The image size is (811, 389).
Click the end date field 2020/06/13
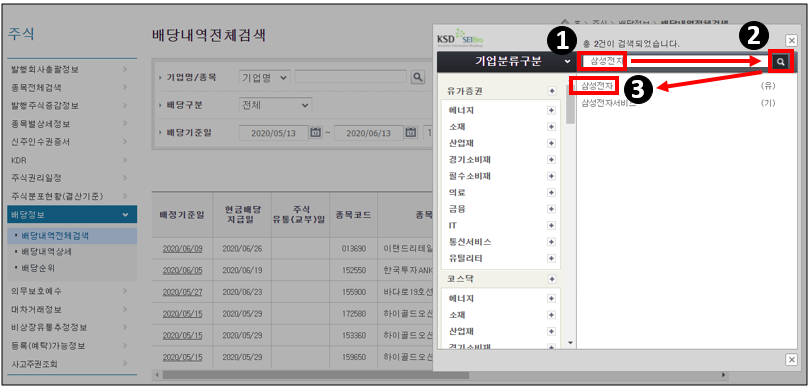[x=369, y=133]
